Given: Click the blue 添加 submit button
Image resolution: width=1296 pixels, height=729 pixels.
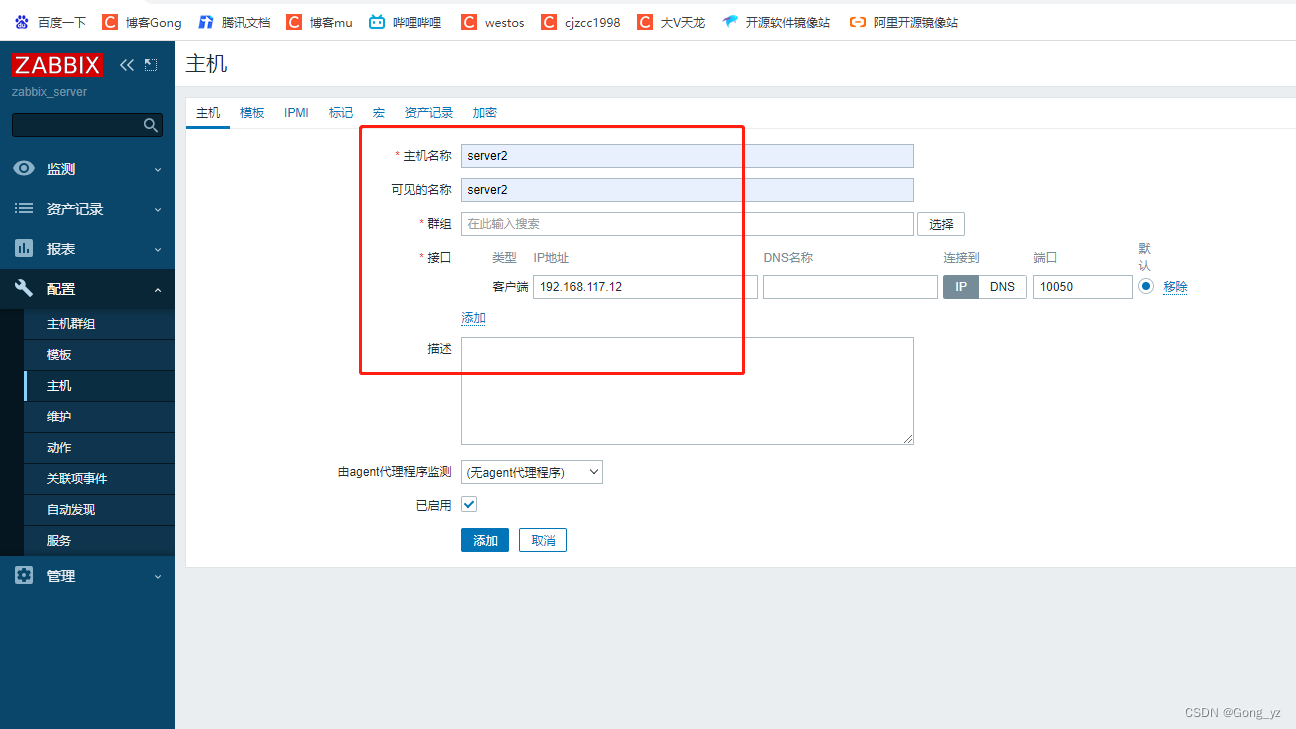Looking at the screenshot, I should coord(485,540).
